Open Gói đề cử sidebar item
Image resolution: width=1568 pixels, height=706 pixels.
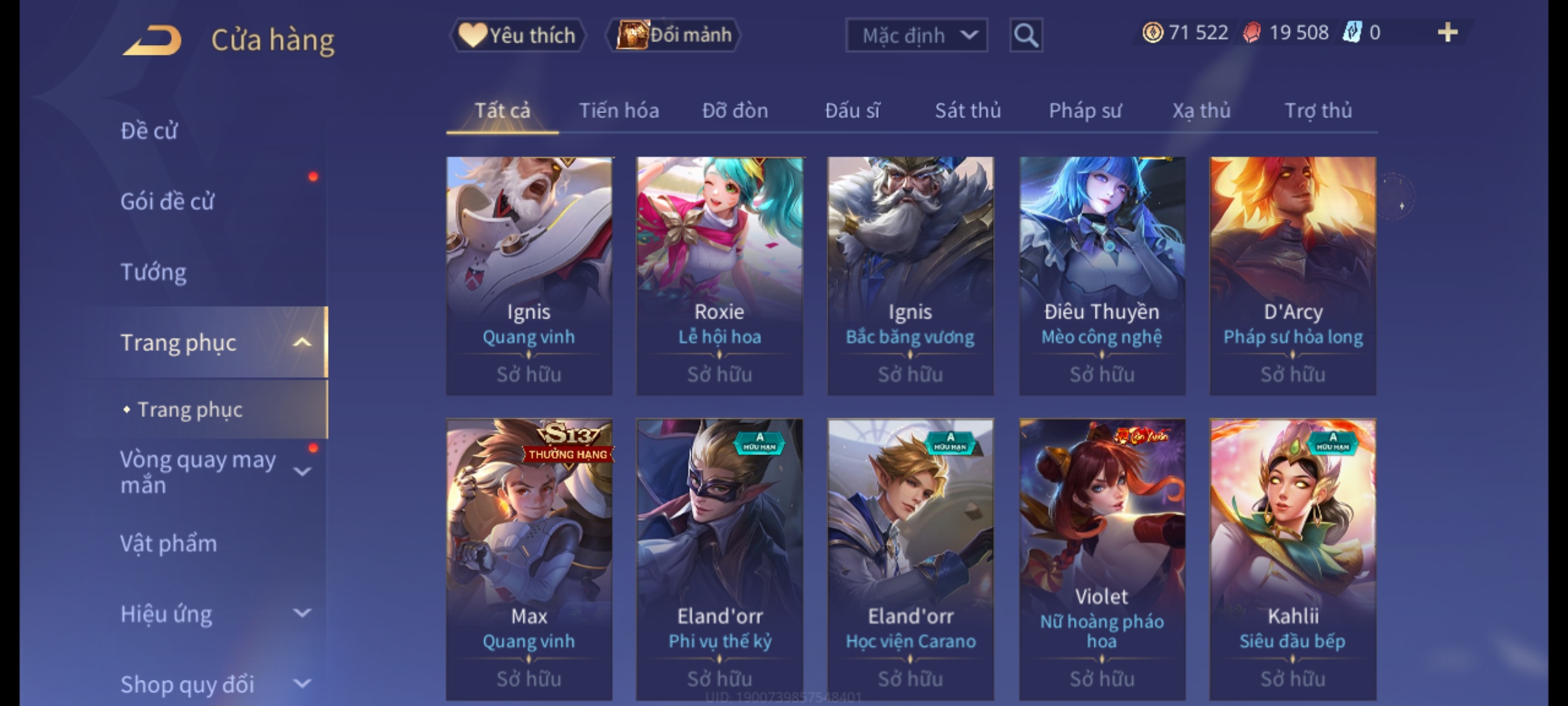click(x=167, y=201)
